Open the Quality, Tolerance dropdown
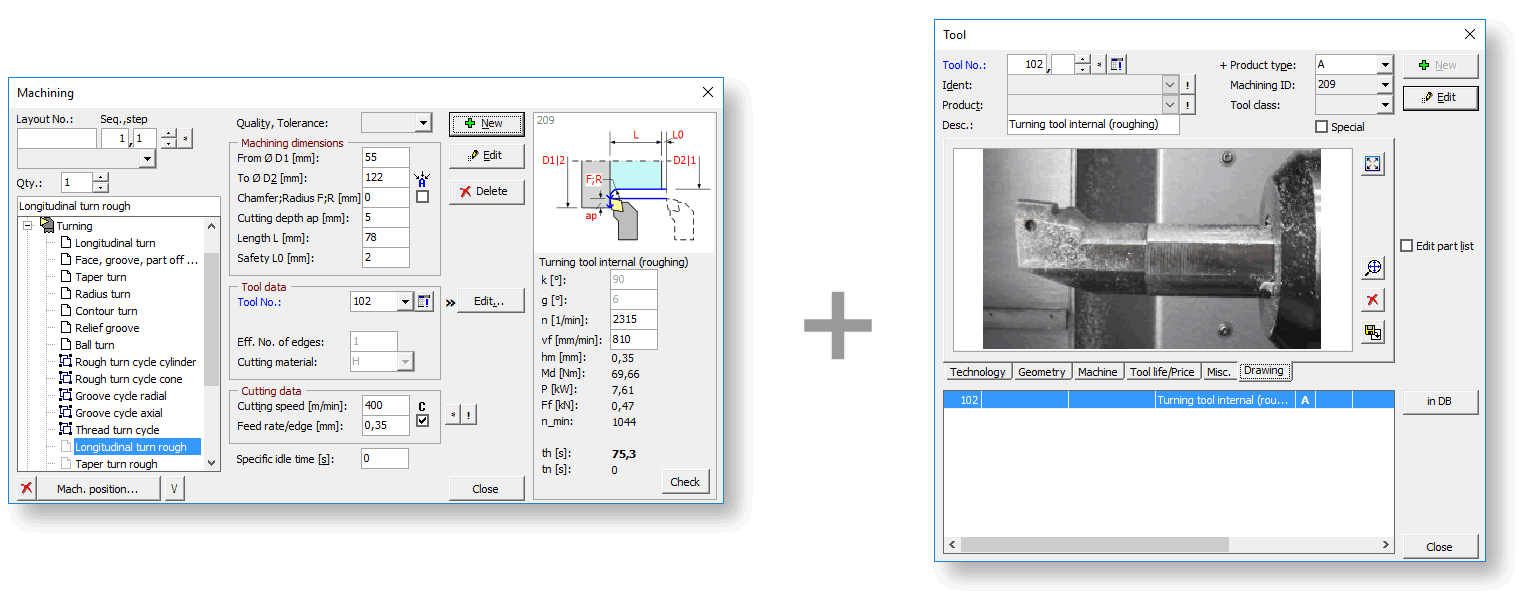This screenshot has width=1519, height=609. [x=423, y=123]
